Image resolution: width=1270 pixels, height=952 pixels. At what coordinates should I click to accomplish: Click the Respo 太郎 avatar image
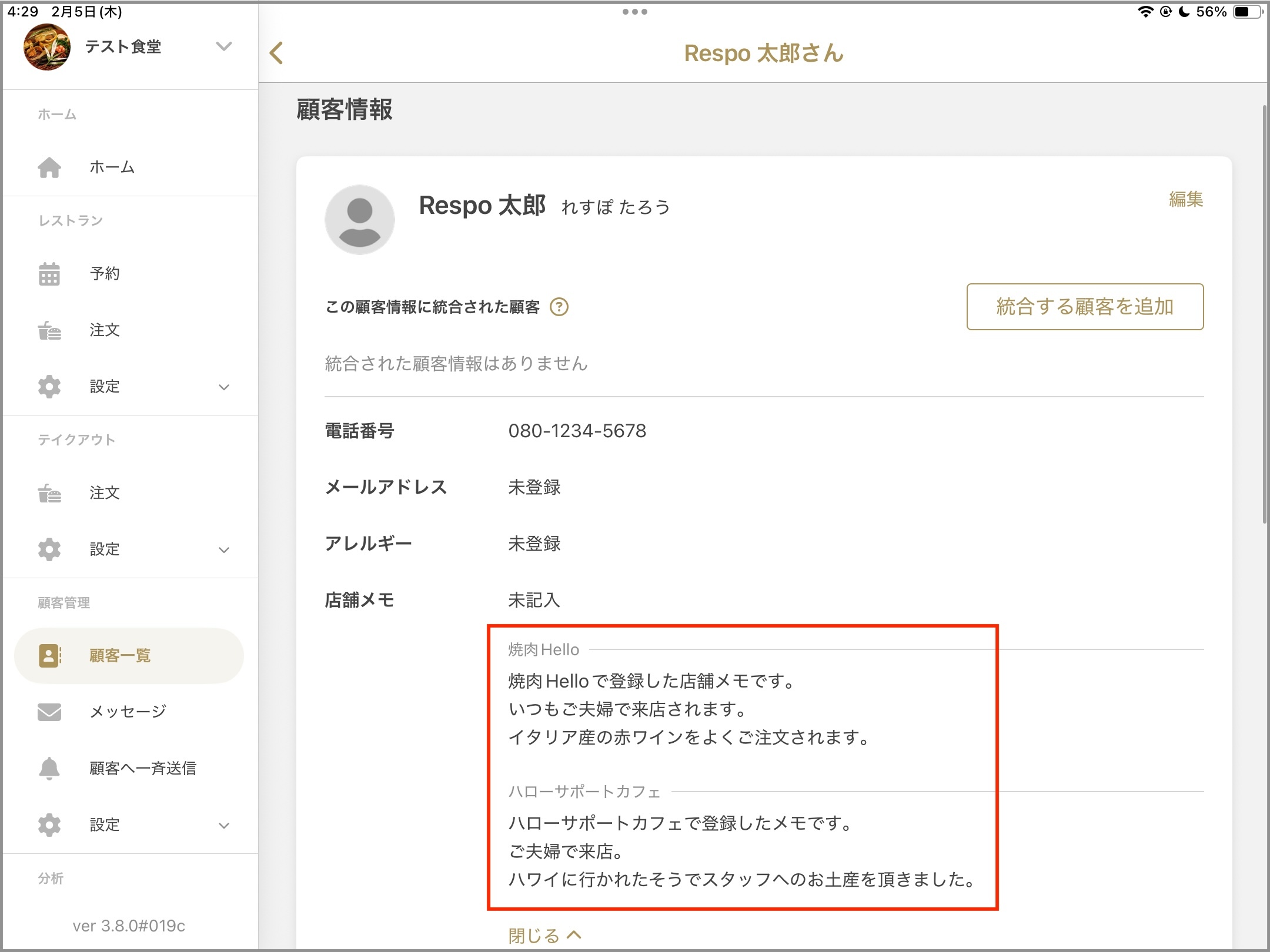coord(360,220)
